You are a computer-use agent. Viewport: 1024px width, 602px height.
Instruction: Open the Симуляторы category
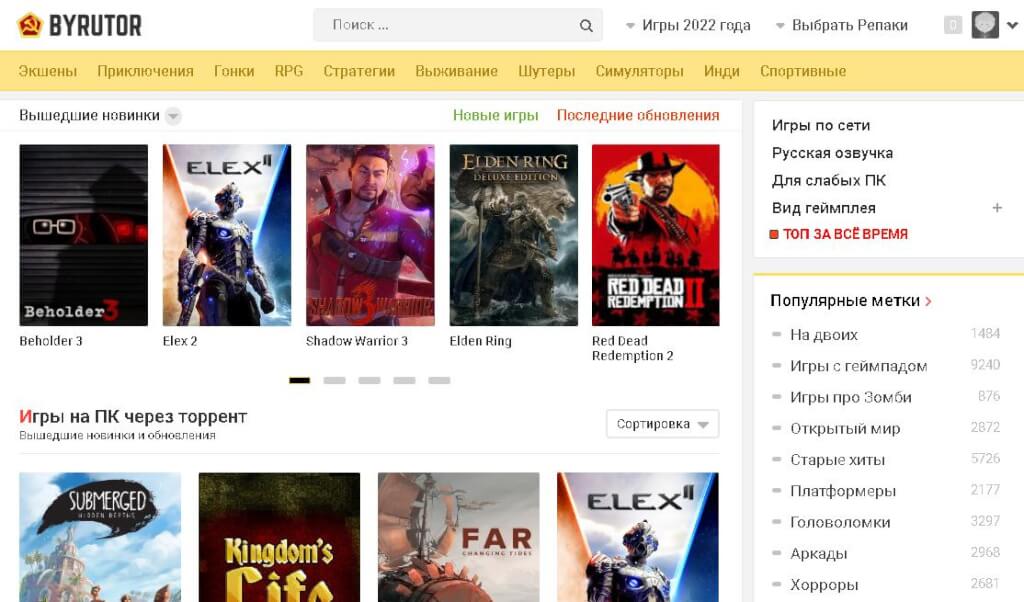coord(639,71)
